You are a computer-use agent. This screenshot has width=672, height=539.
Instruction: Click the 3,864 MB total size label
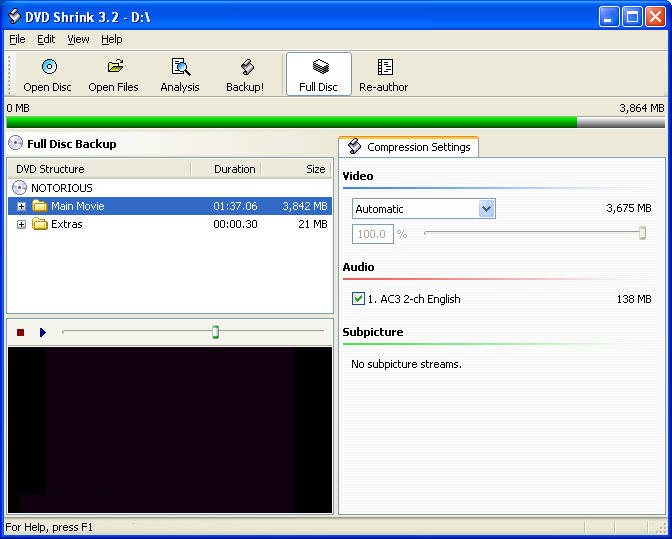coord(642,108)
